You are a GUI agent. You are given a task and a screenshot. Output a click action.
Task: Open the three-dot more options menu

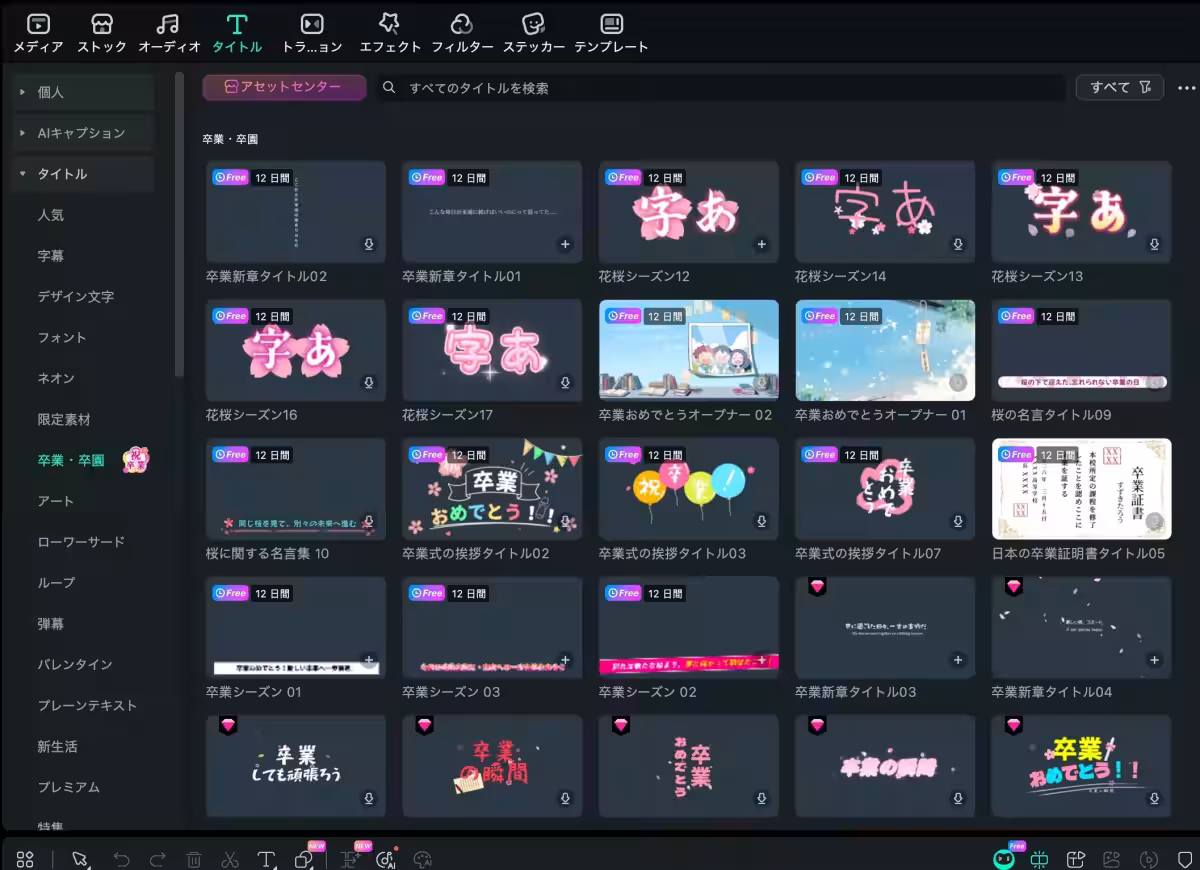click(1186, 87)
